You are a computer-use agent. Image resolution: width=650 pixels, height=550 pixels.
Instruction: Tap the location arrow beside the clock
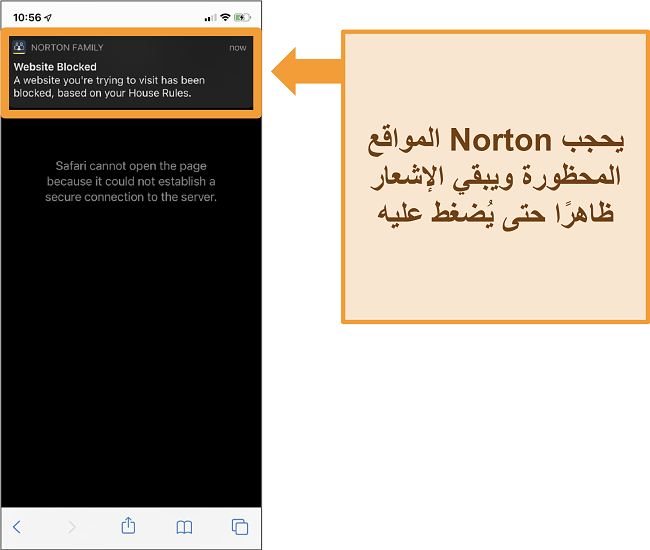[48, 17]
